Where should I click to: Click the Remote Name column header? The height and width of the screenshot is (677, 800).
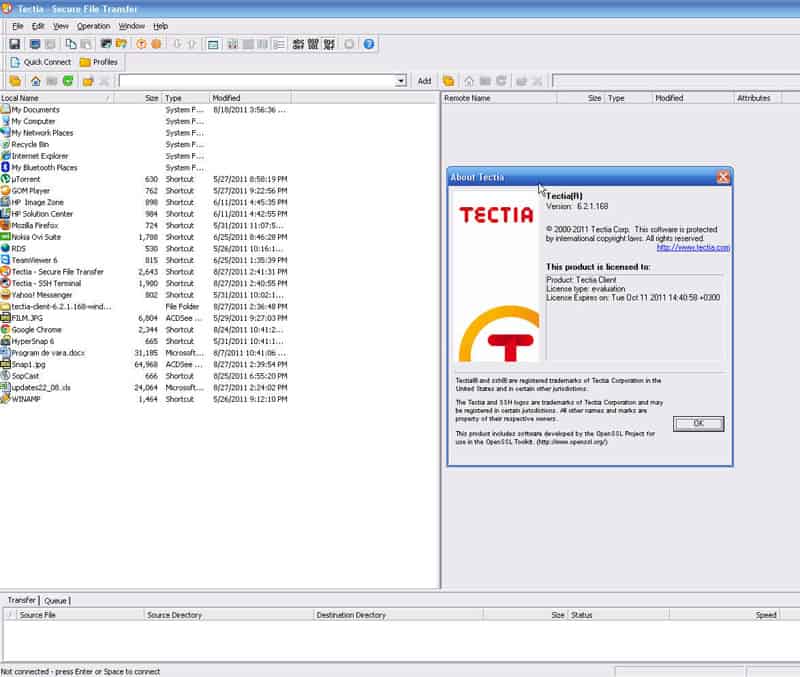pos(499,98)
